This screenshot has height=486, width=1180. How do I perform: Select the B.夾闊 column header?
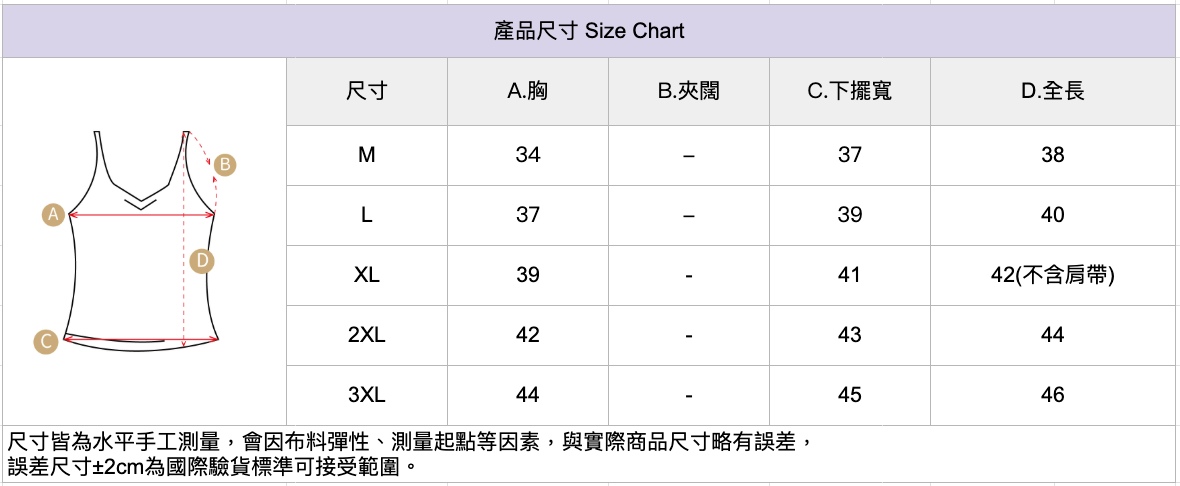coord(688,91)
